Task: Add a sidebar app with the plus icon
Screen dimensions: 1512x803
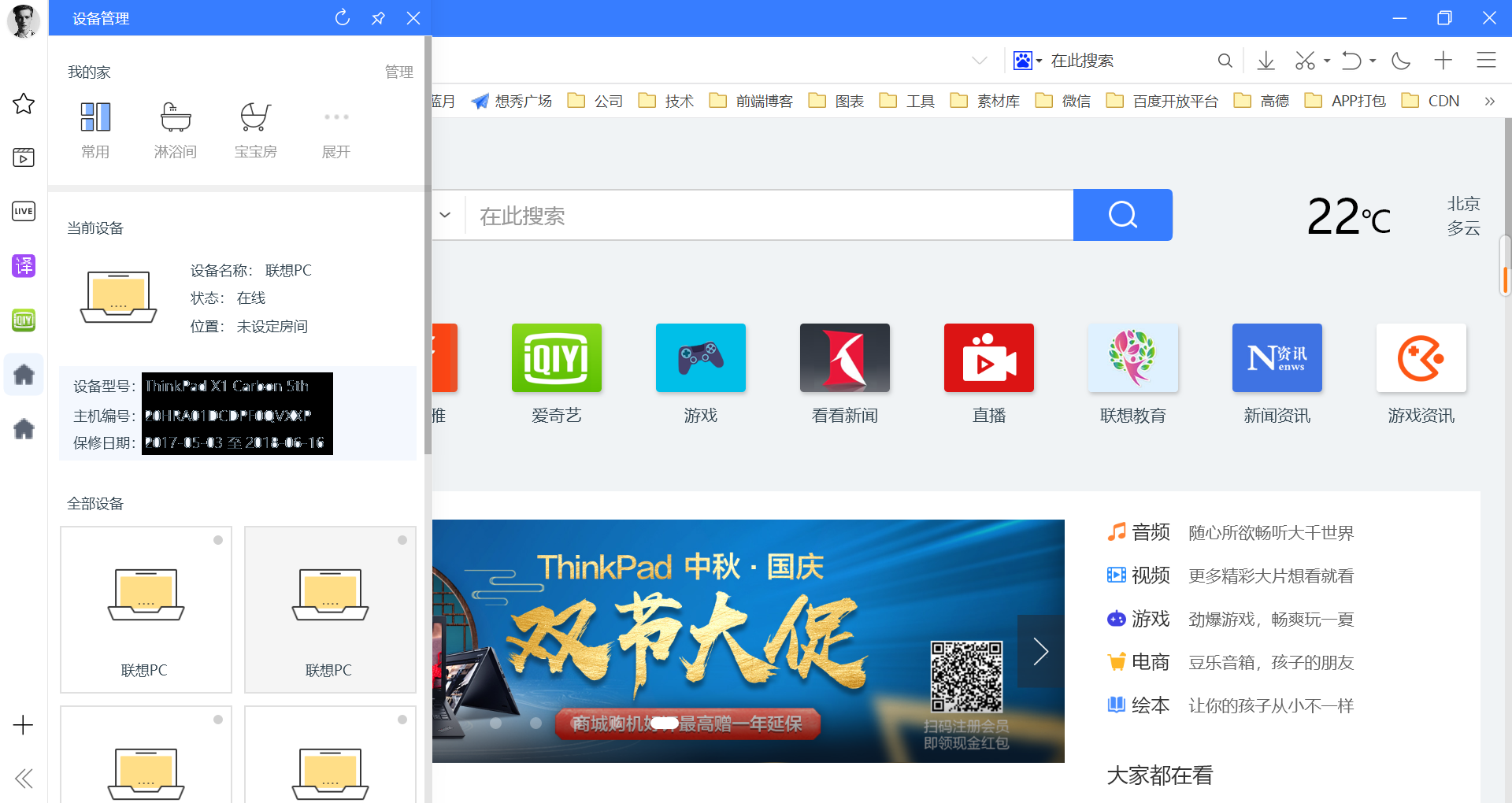Action: coord(24,725)
